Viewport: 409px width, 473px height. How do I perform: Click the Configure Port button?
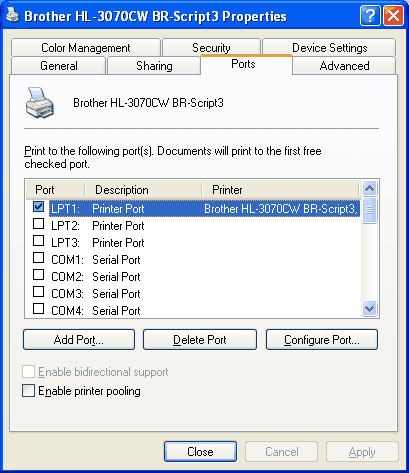pos(322,340)
